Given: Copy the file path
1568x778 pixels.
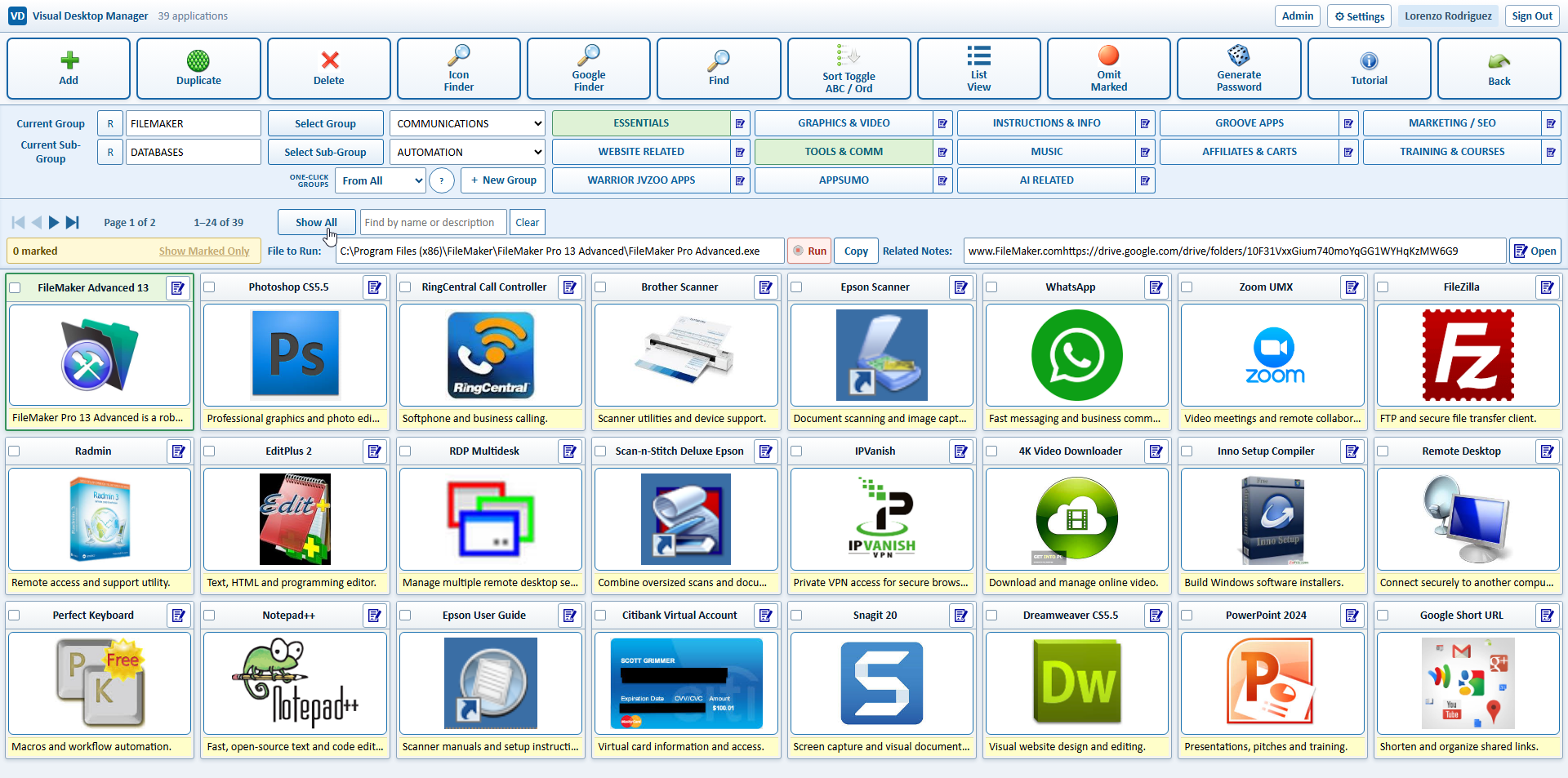Looking at the screenshot, I should [x=856, y=251].
